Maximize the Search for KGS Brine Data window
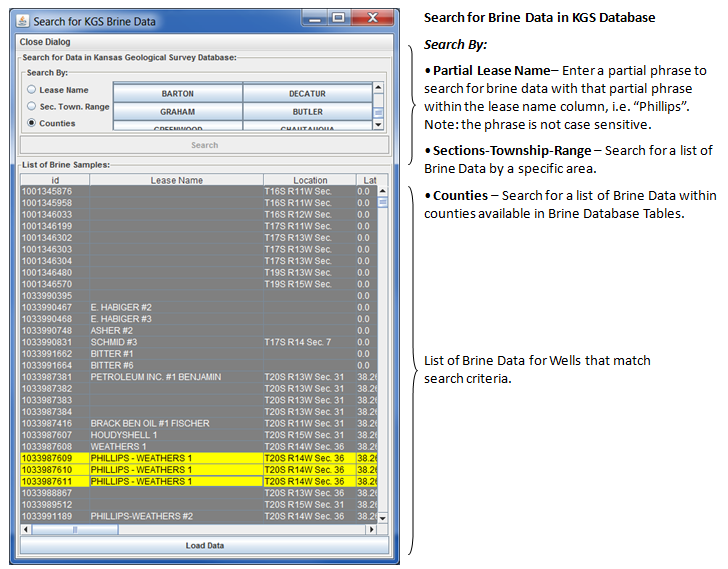The image size is (728, 569). (339, 18)
